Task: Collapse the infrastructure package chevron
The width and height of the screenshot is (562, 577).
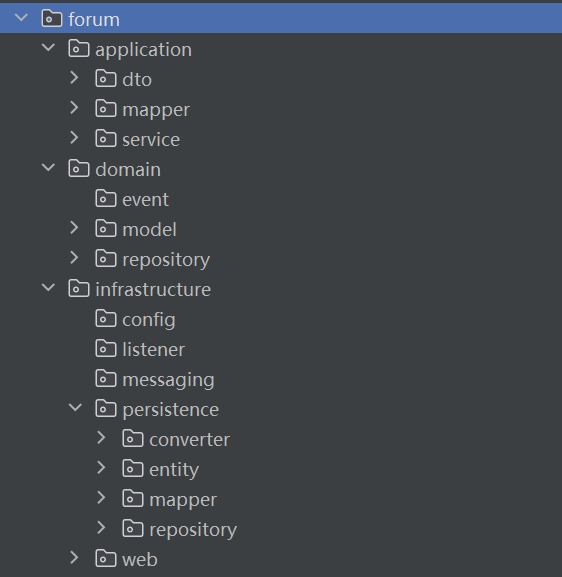Action: coord(48,287)
